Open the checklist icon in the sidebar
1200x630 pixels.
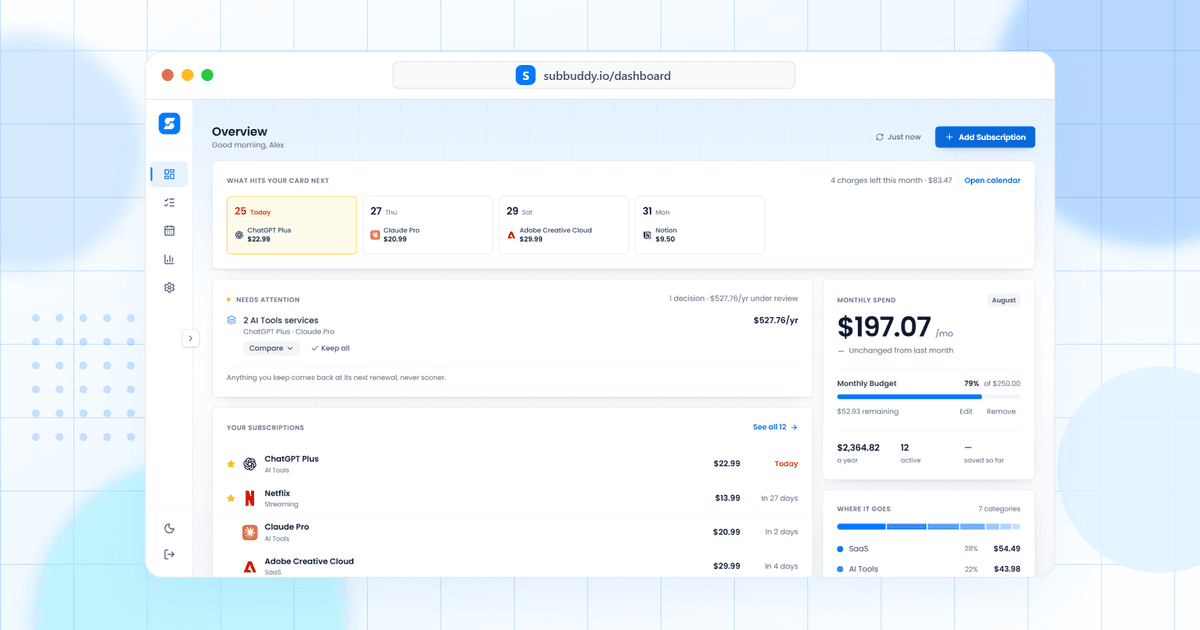169,202
